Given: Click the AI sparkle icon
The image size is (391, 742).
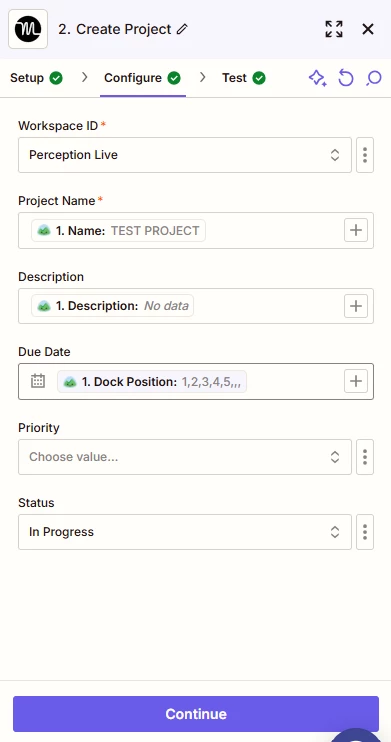Looking at the screenshot, I should point(318,78).
